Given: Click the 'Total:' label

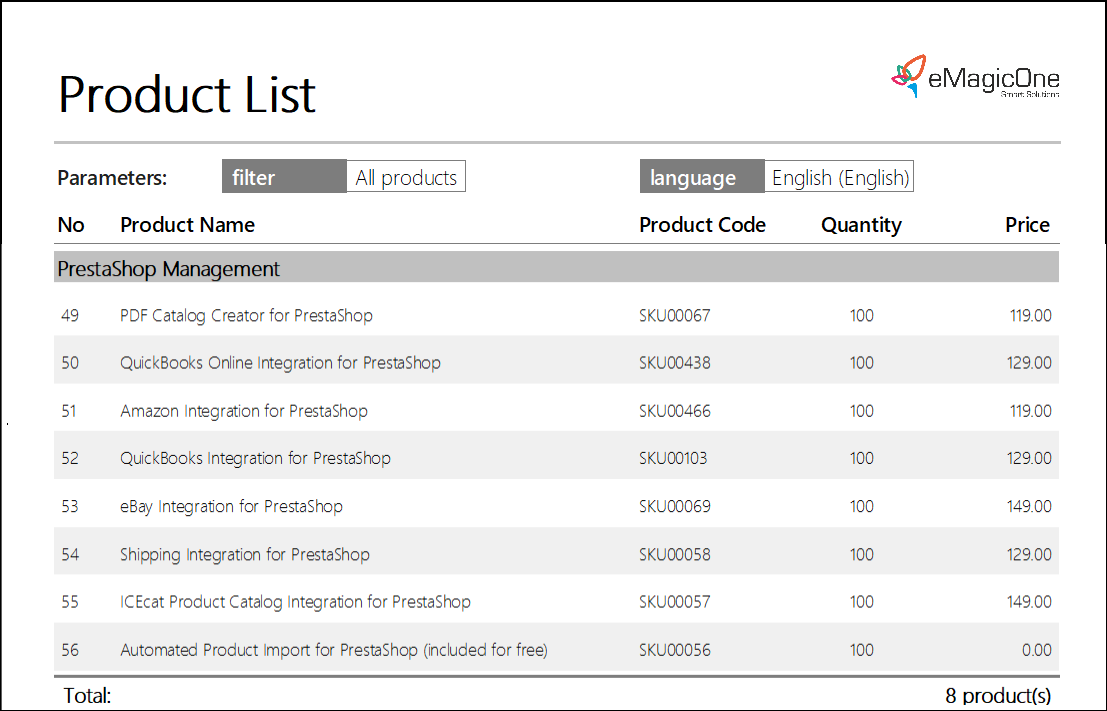Looking at the screenshot, I should (88, 696).
